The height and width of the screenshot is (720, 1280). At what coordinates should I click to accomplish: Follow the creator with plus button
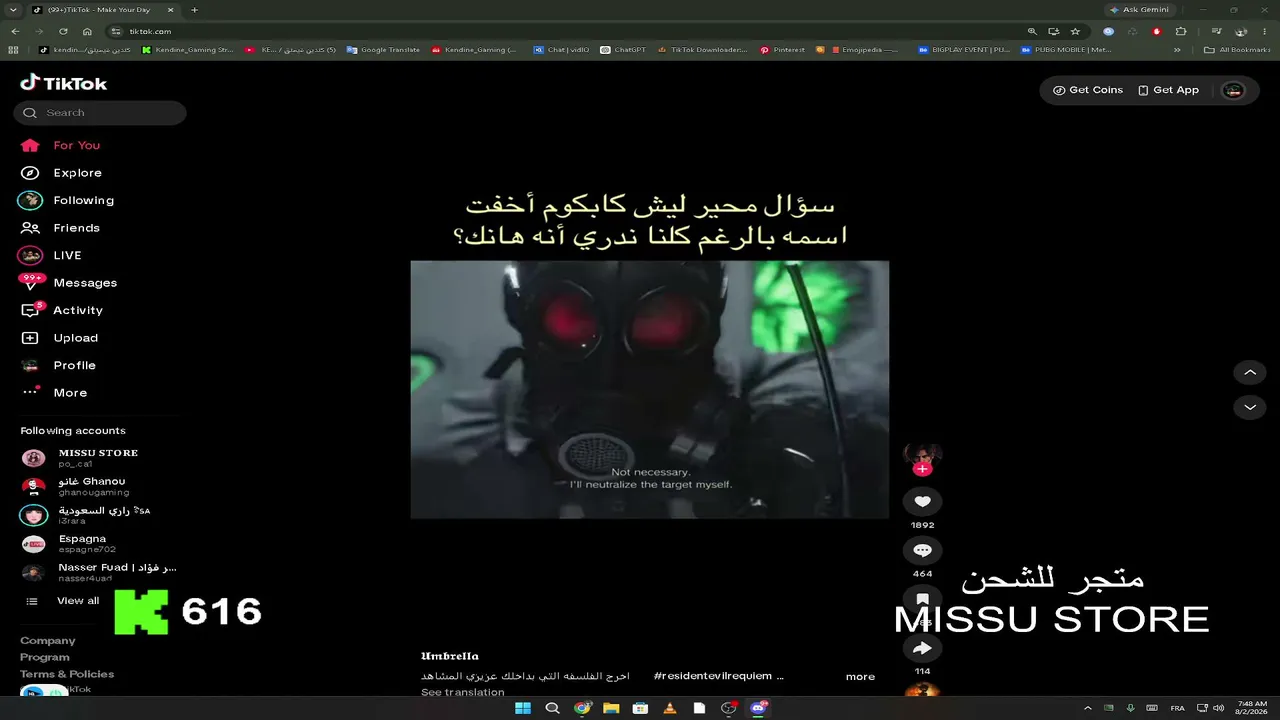(922, 469)
